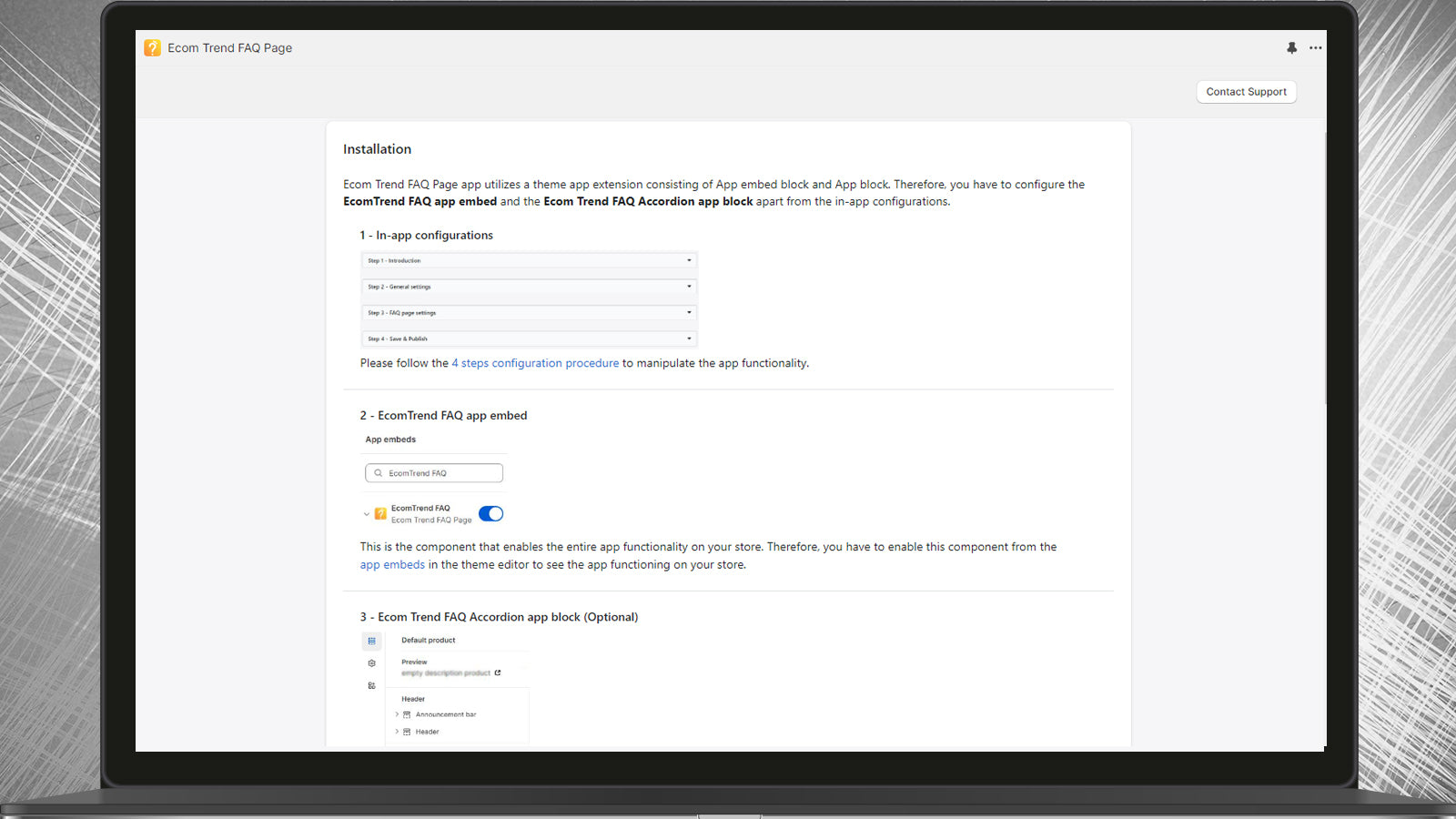Open the 4 steps configuration procedure link
The image size is (1456, 819).
pos(534,362)
